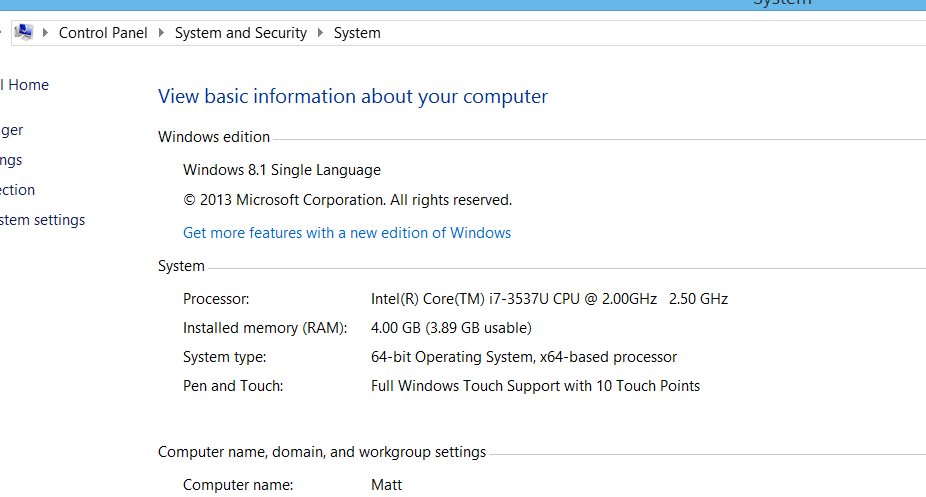
Task: Open the sidebar link ending in 'ngs'
Action: pos(11,161)
